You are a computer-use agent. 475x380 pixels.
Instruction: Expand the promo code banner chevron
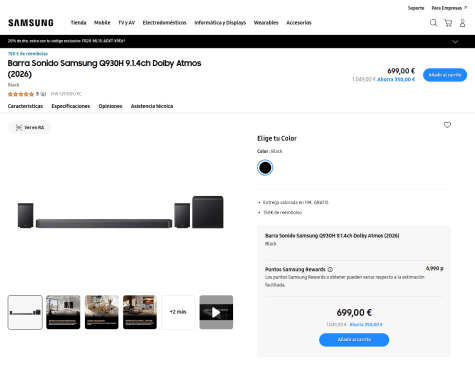click(x=455, y=41)
